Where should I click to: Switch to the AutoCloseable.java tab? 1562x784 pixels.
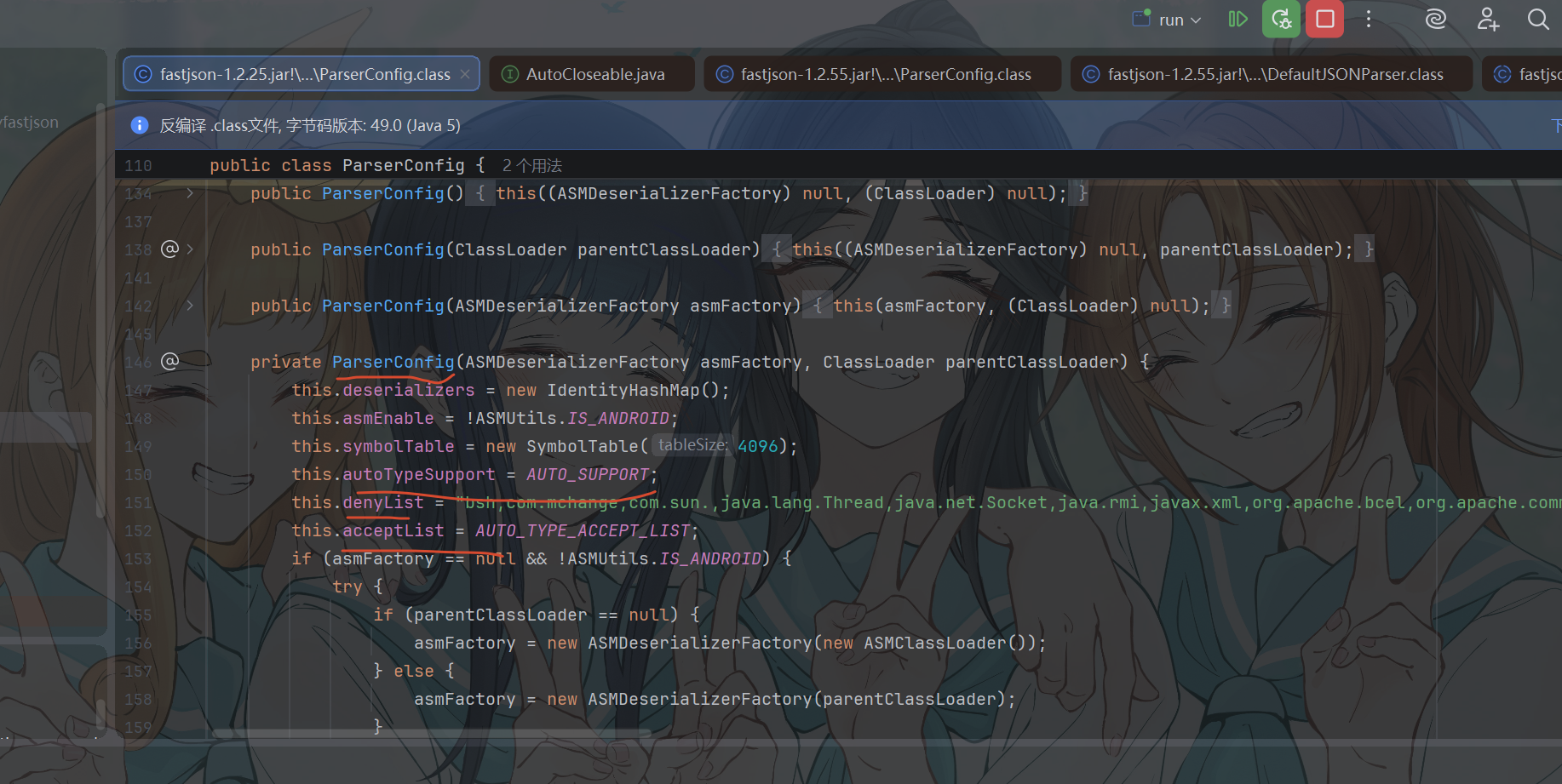point(592,74)
